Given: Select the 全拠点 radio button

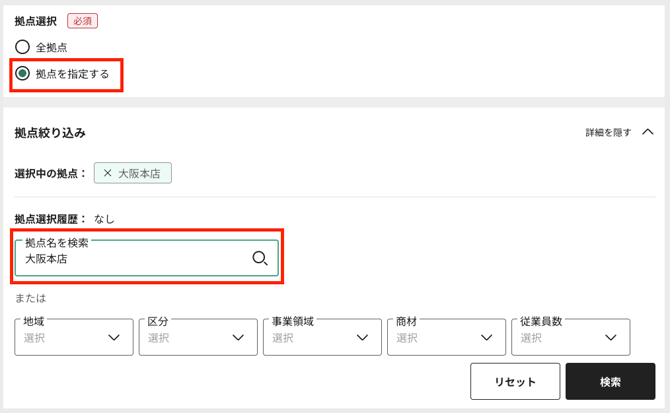Looking at the screenshot, I should point(23,47).
